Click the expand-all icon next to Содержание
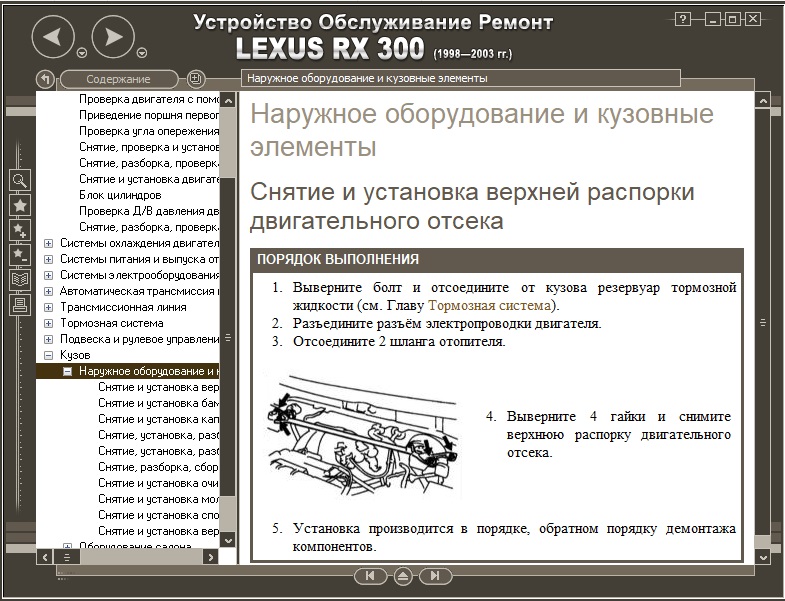 195,79
